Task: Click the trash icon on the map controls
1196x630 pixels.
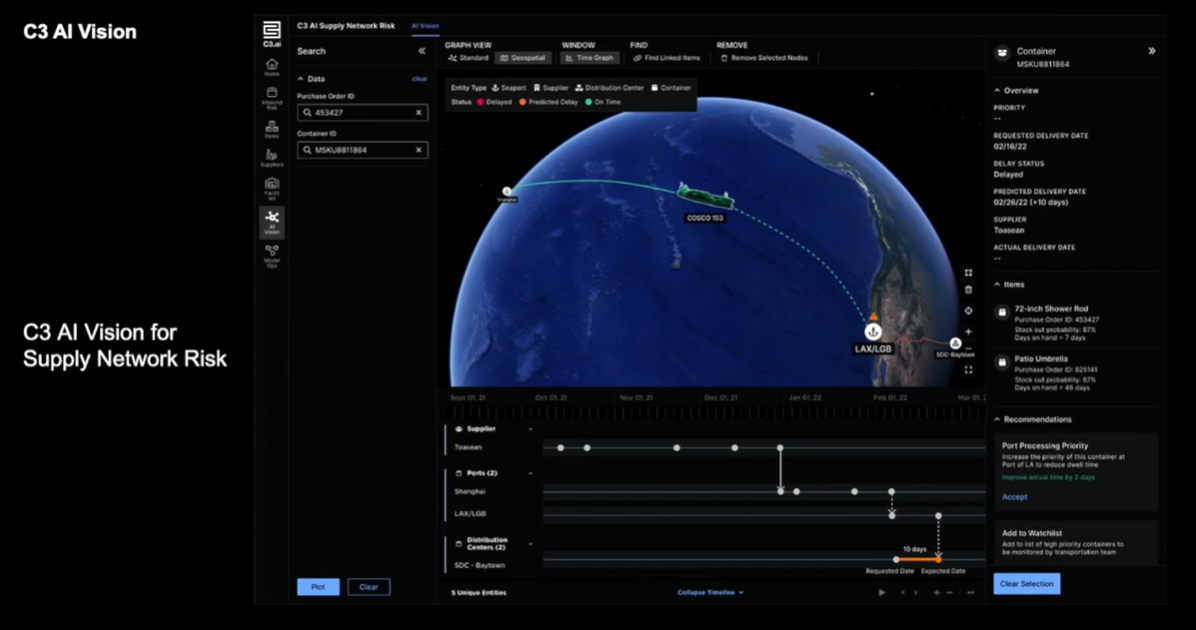Action: (x=968, y=290)
